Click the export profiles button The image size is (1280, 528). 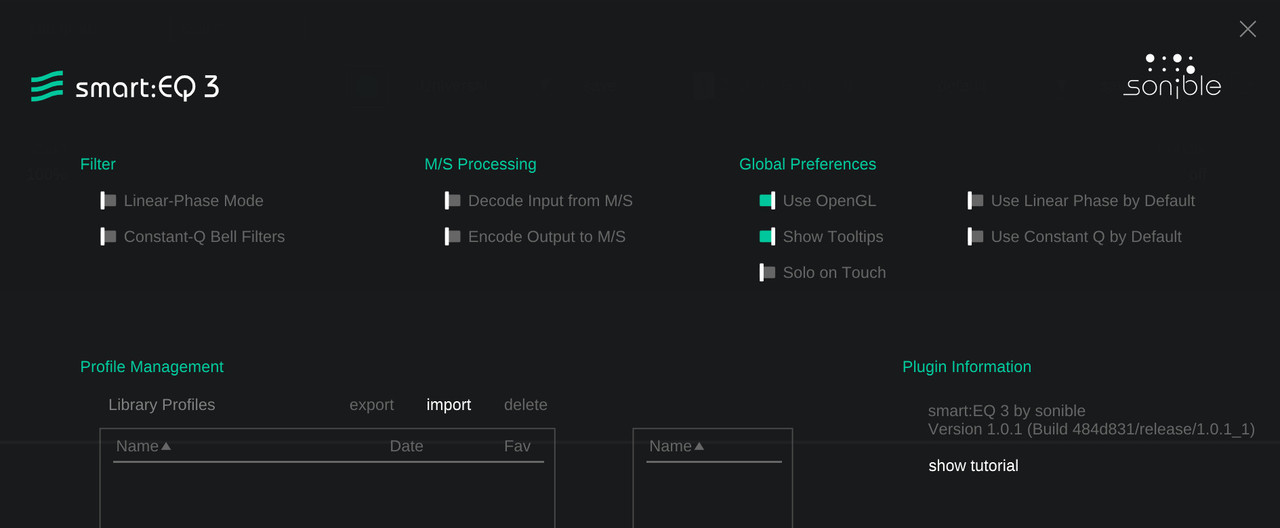[371, 405]
